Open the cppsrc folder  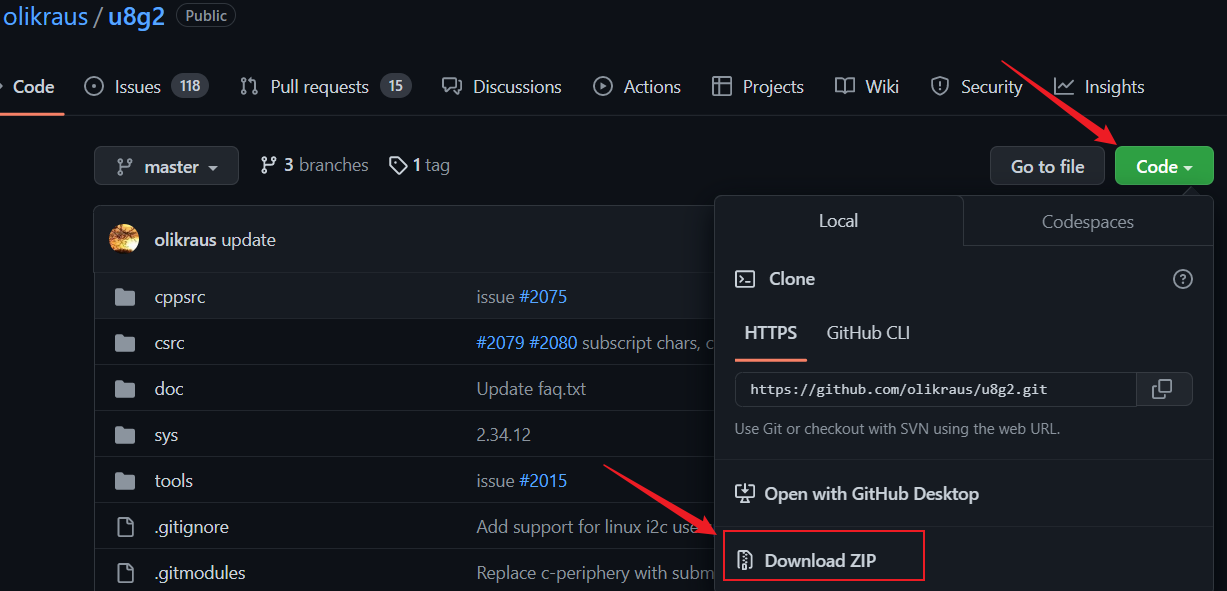click(x=180, y=297)
